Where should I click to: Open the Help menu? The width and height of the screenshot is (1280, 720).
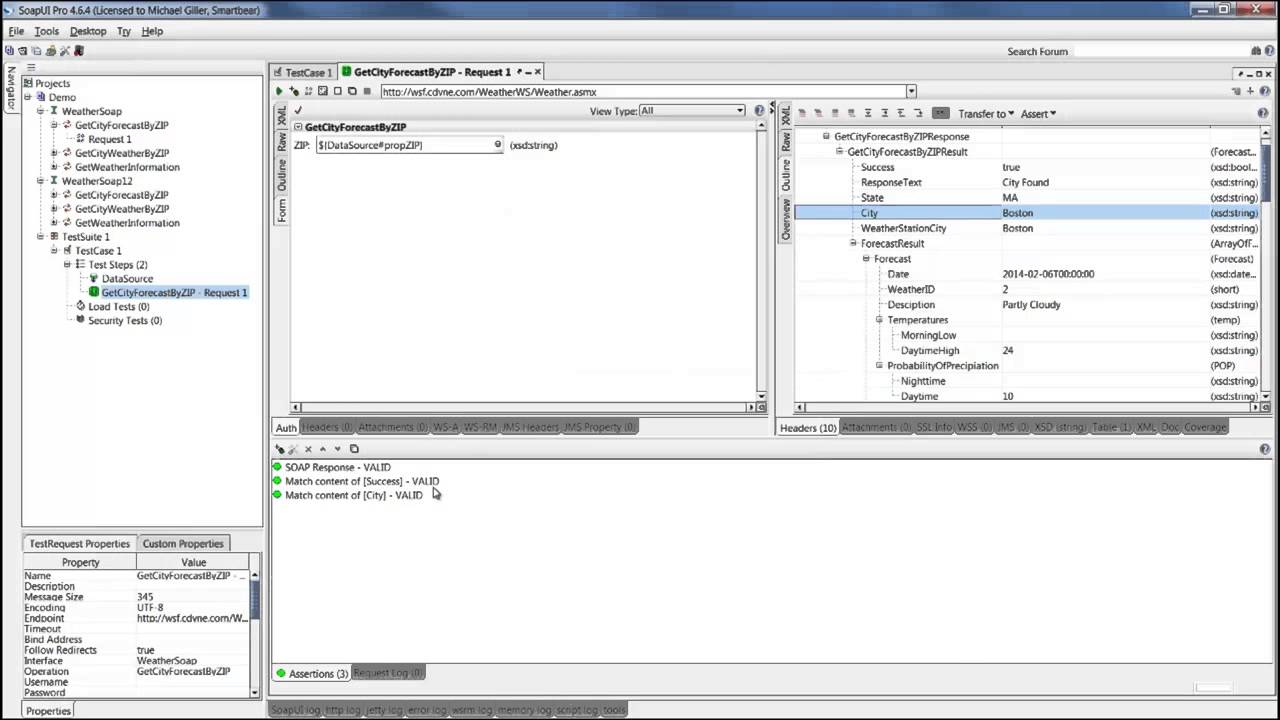coord(152,31)
